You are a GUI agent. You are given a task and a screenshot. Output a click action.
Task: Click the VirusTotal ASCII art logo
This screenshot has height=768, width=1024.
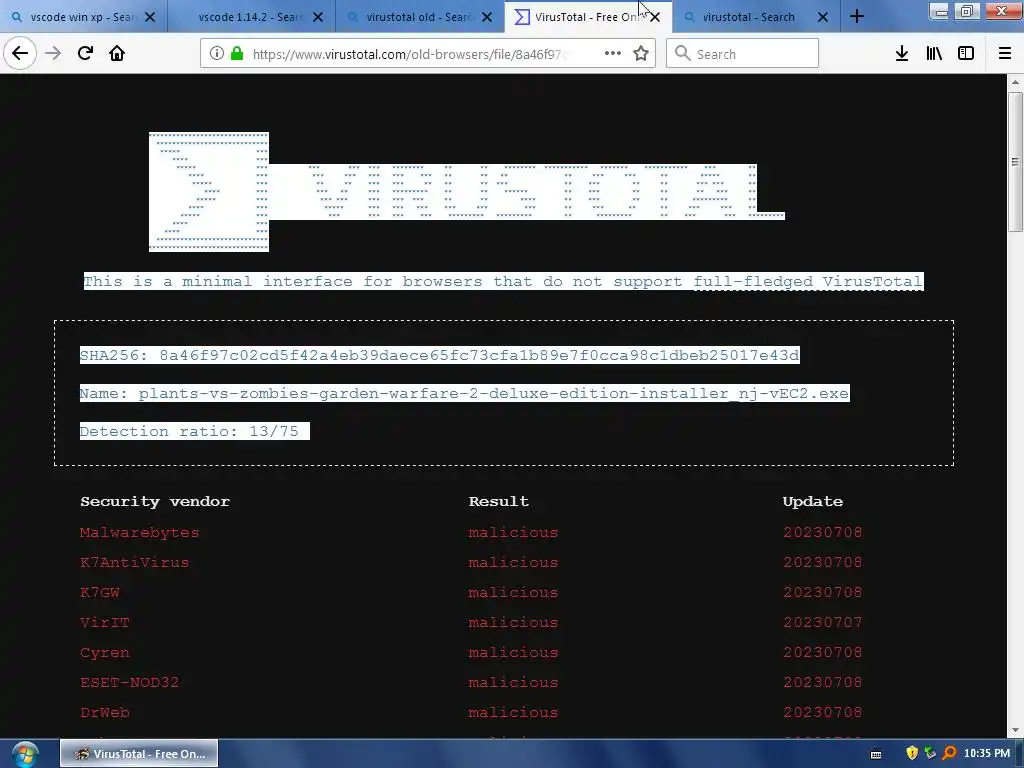[466, 191]
